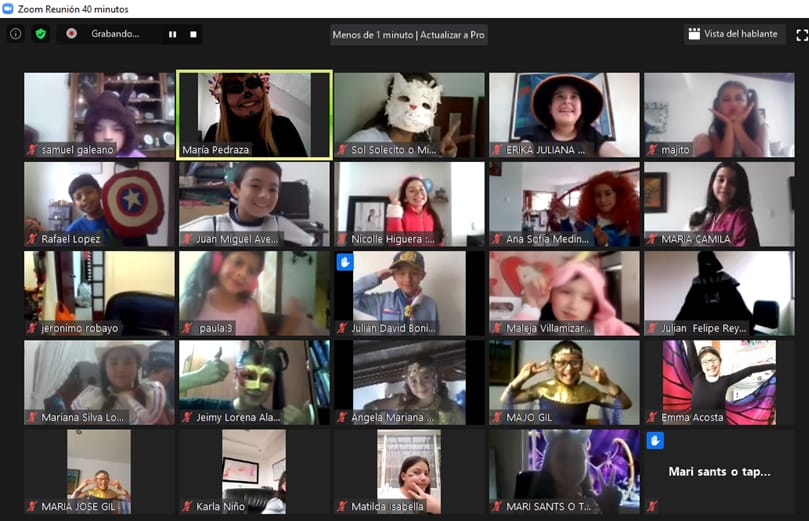Stop the meeting recording
Image resolution: width=809 pixels, height=521 pixels.
[x=193, y=34]
